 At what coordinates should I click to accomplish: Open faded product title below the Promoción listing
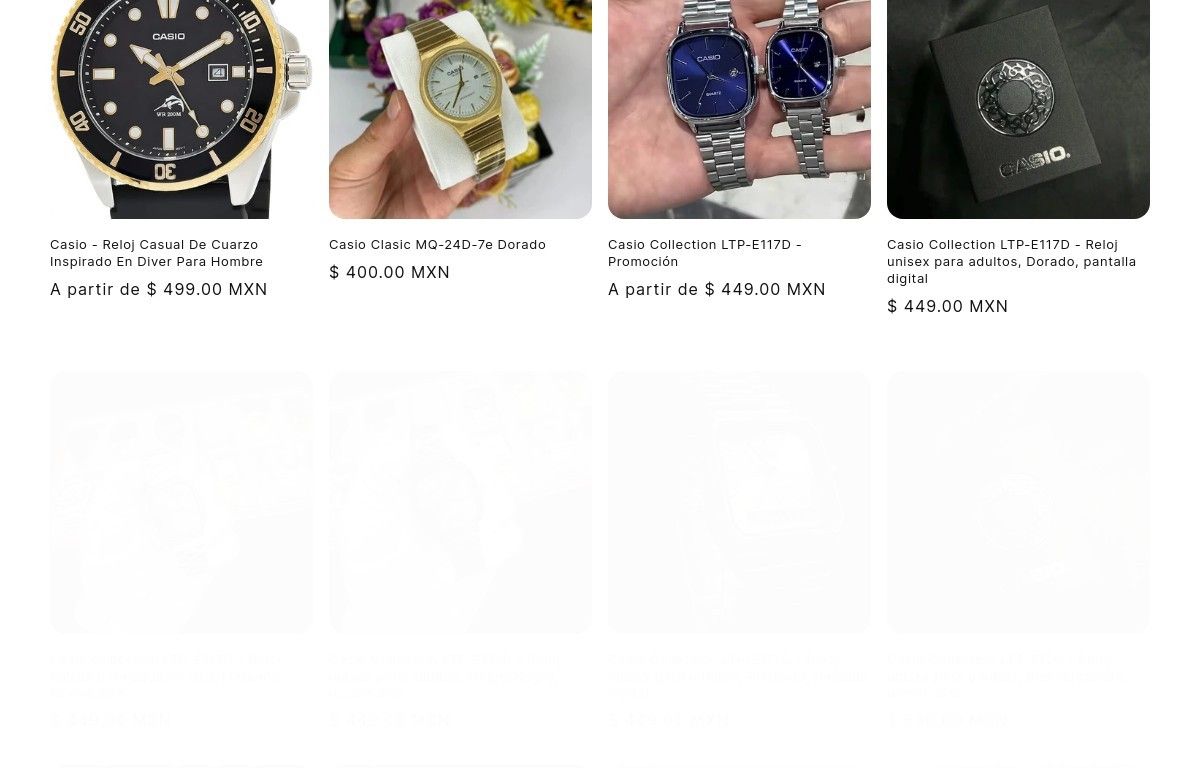point(737,675)
